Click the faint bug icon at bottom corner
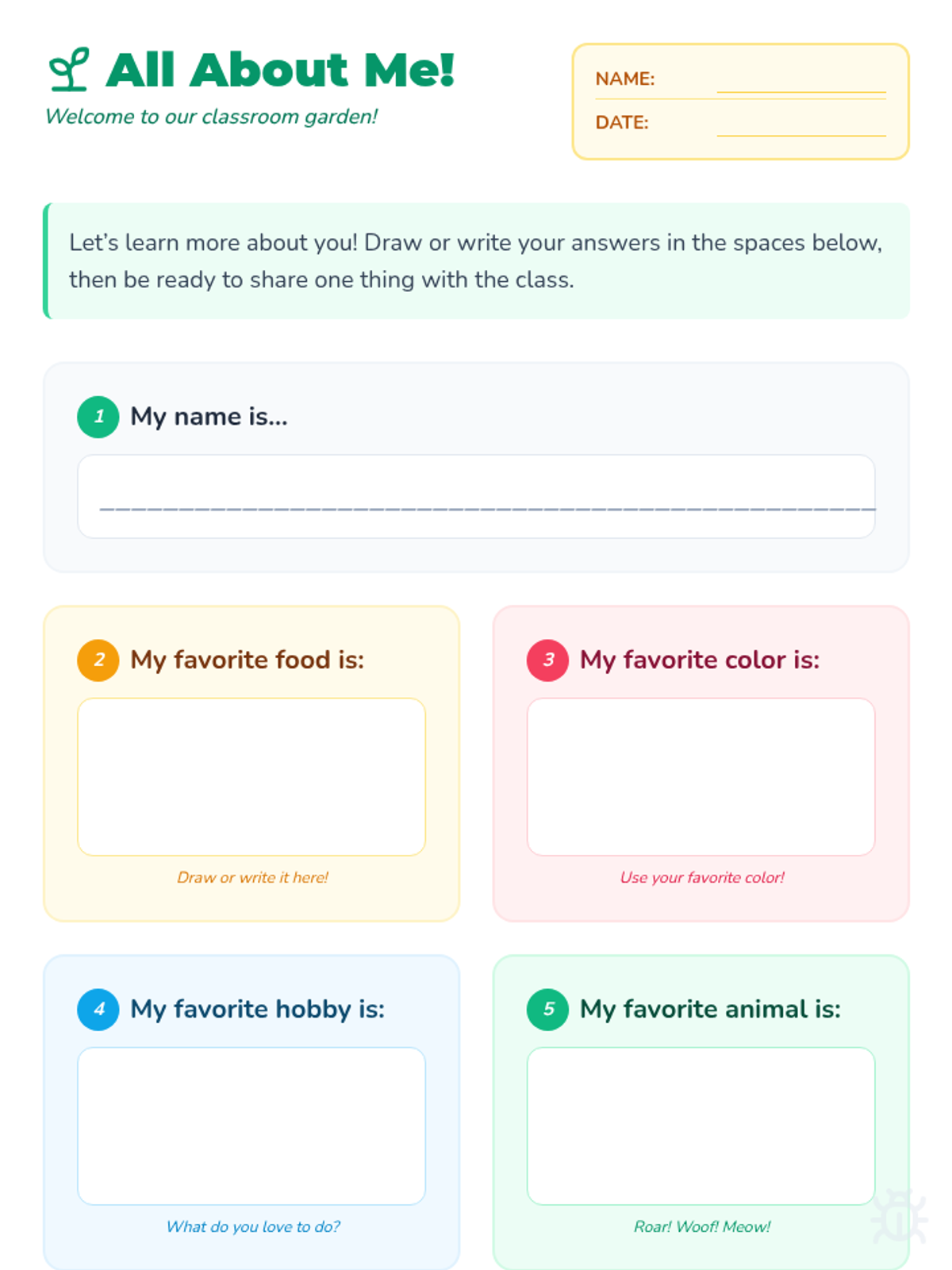The image size is (952, 1270). coord(899,1216)
